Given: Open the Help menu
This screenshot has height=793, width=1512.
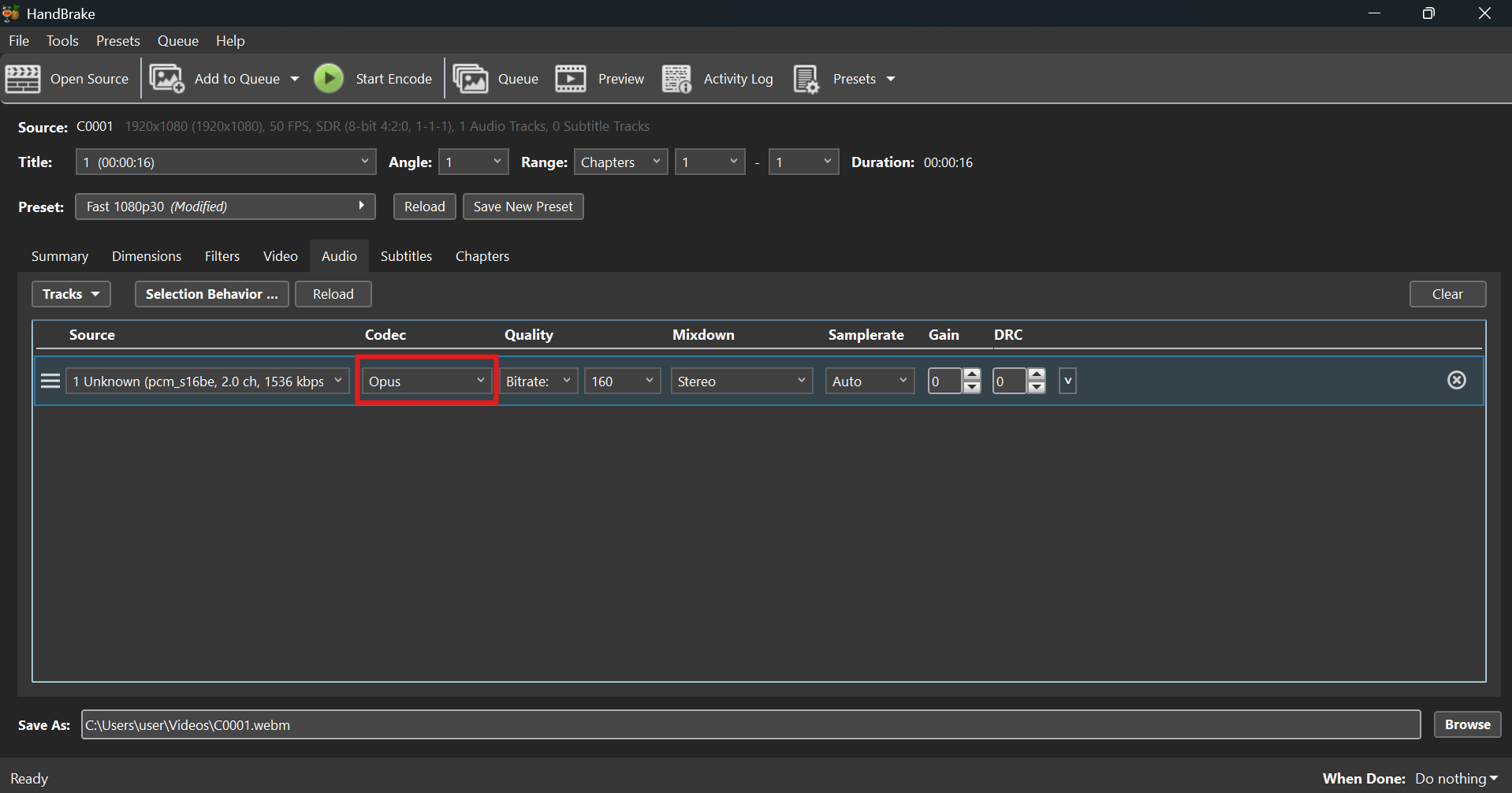Looking at the screenshot, I should (230, 41).
